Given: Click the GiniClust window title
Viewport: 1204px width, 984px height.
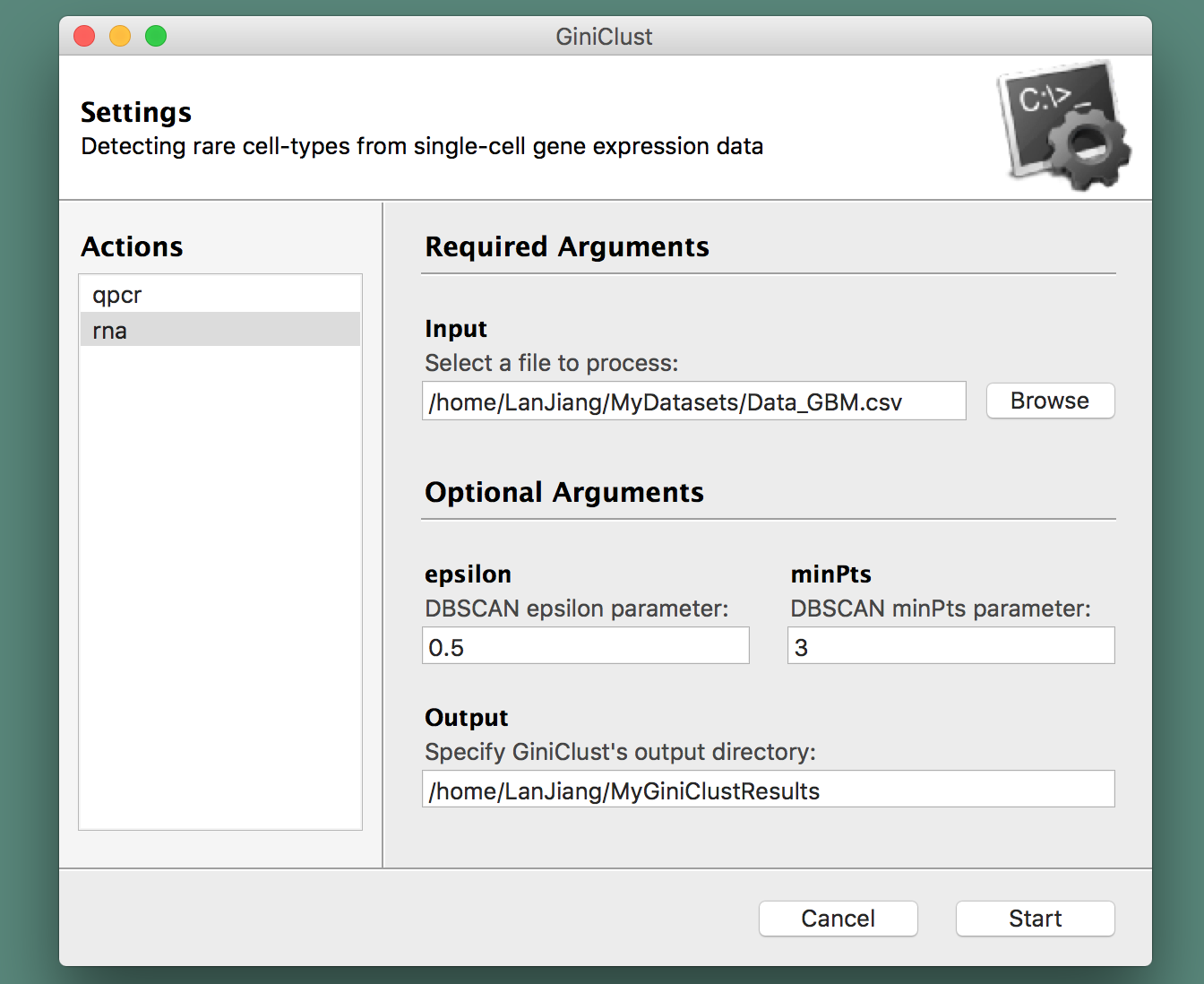Looking at the screenshot, I should [604, 37].
